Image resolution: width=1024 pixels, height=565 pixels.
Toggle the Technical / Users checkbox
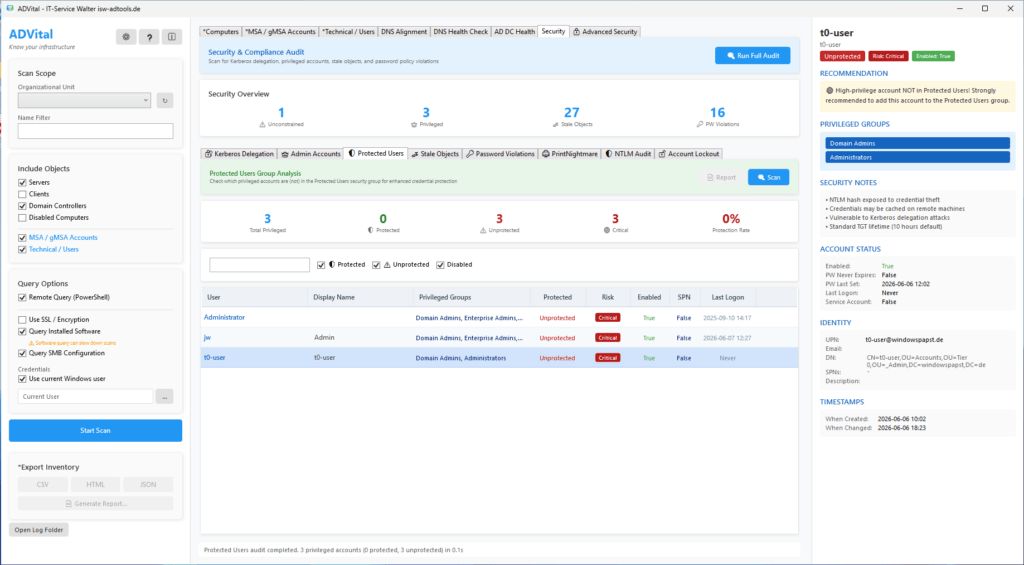pos(22,250)
